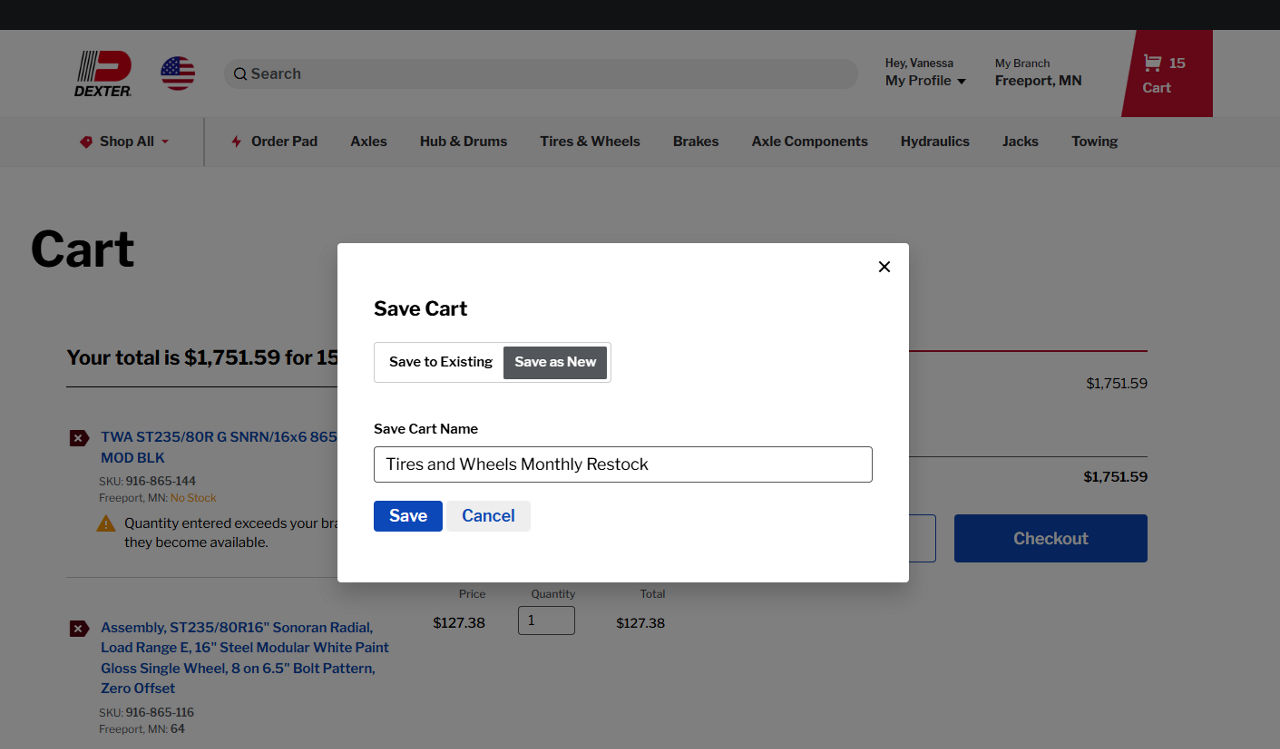Open the Brakes category
Screen dimensions: 1280x749
696,142
